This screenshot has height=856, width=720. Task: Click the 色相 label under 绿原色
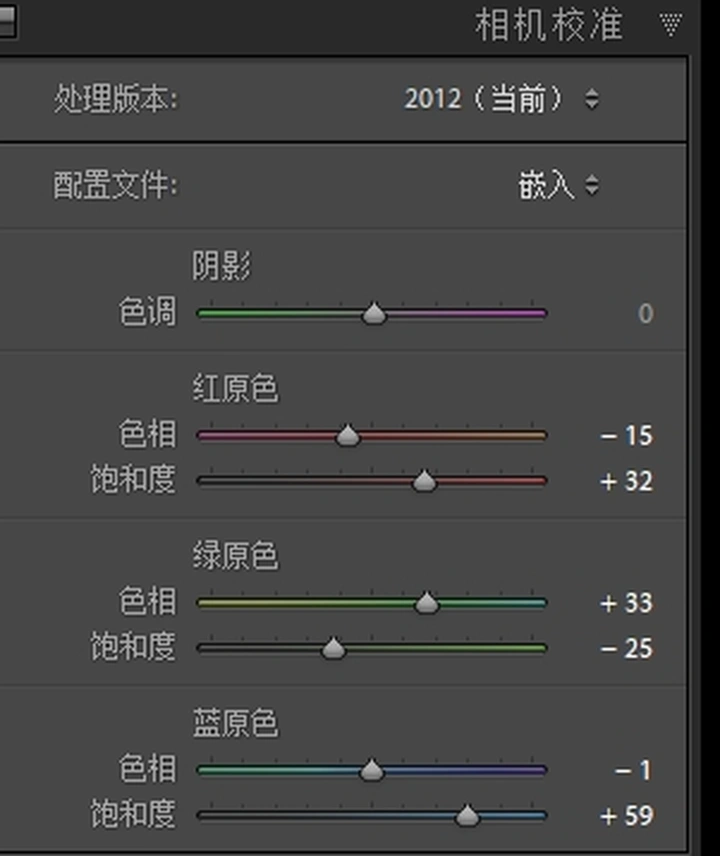148,602
